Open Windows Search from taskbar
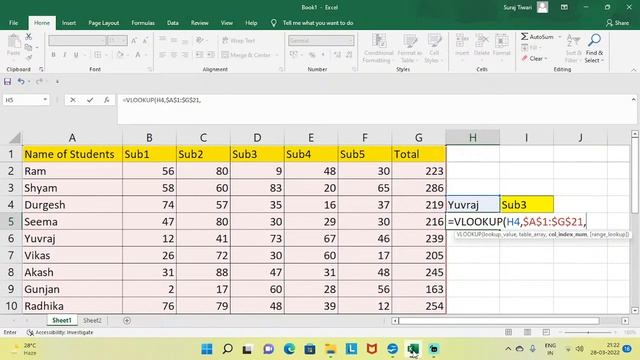 [x=227, y=349]
